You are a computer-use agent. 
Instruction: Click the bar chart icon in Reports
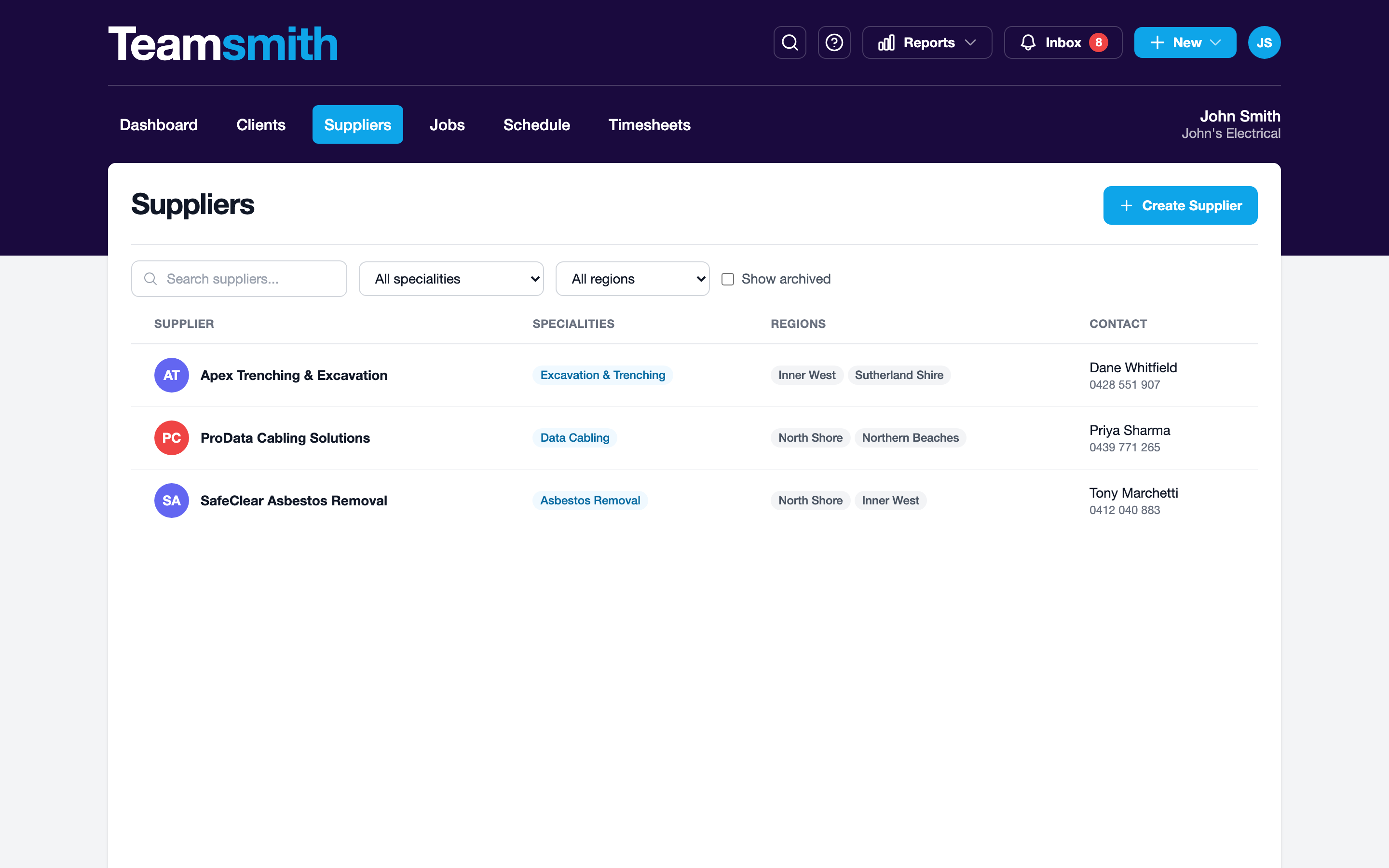(x=886, y=42)
